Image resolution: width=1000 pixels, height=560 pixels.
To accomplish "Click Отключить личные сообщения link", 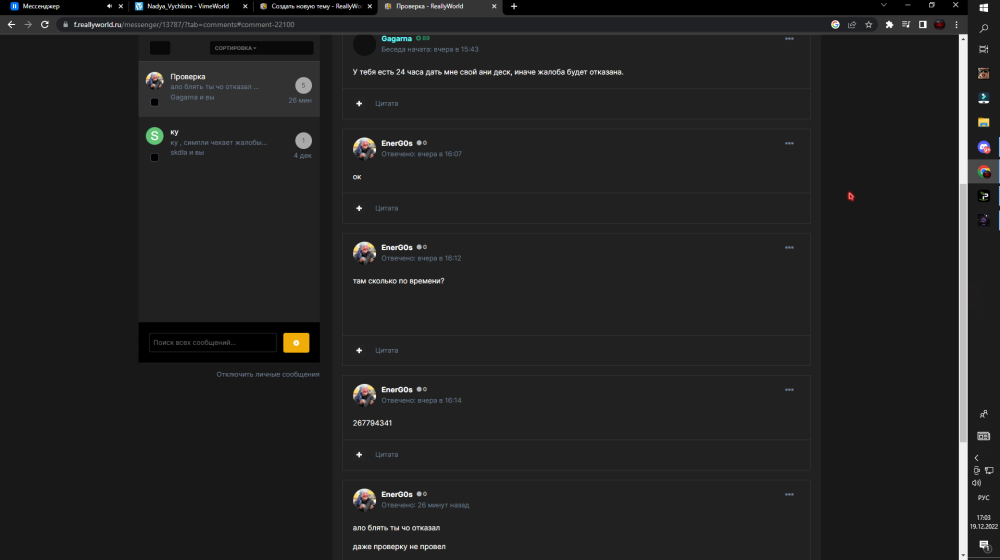I will pos(268,374).
